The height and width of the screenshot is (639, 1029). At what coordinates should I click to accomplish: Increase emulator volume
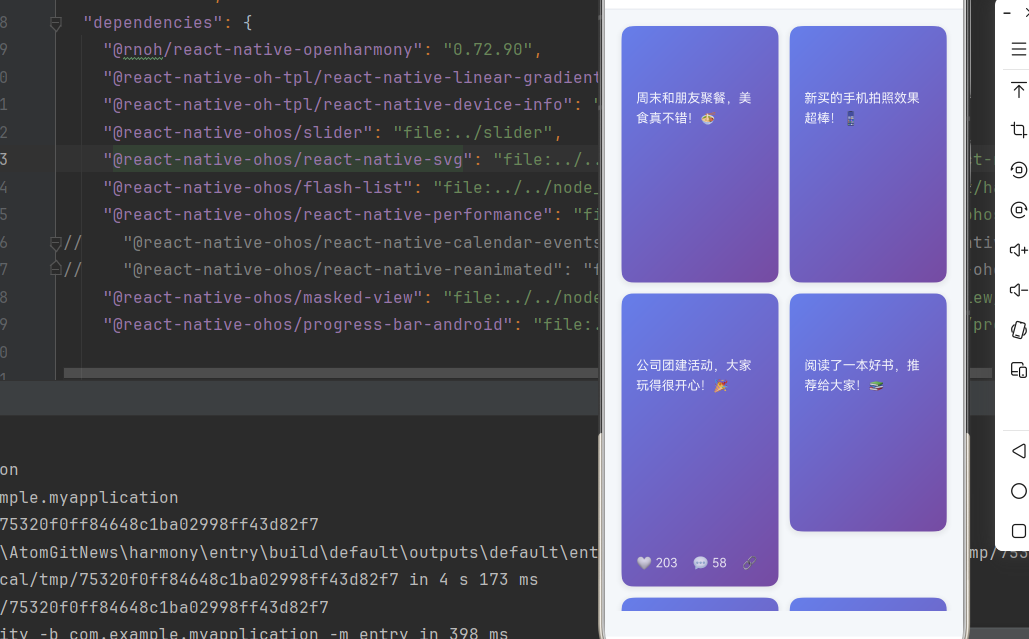(1018, 250)
